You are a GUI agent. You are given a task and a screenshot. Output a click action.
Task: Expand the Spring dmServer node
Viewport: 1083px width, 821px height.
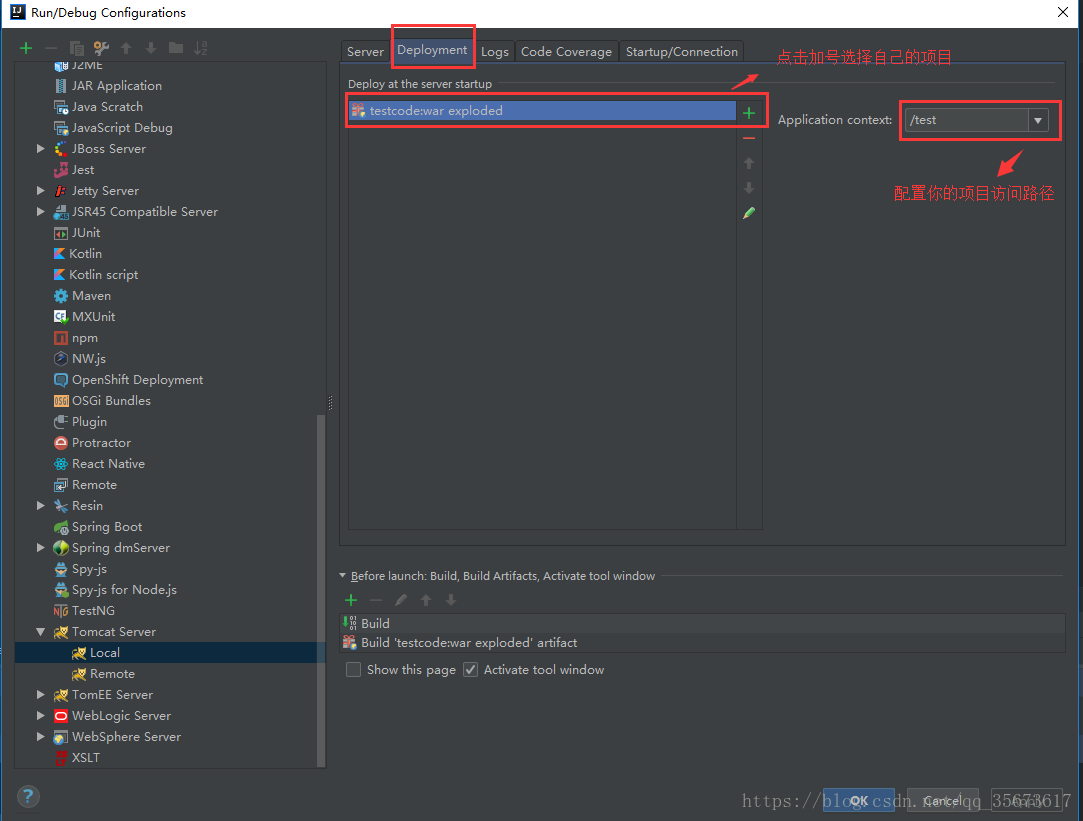point(40,548)
